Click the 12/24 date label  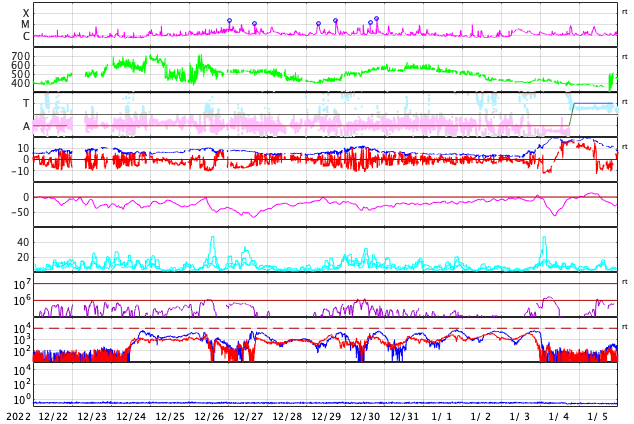tap(131, 417)
